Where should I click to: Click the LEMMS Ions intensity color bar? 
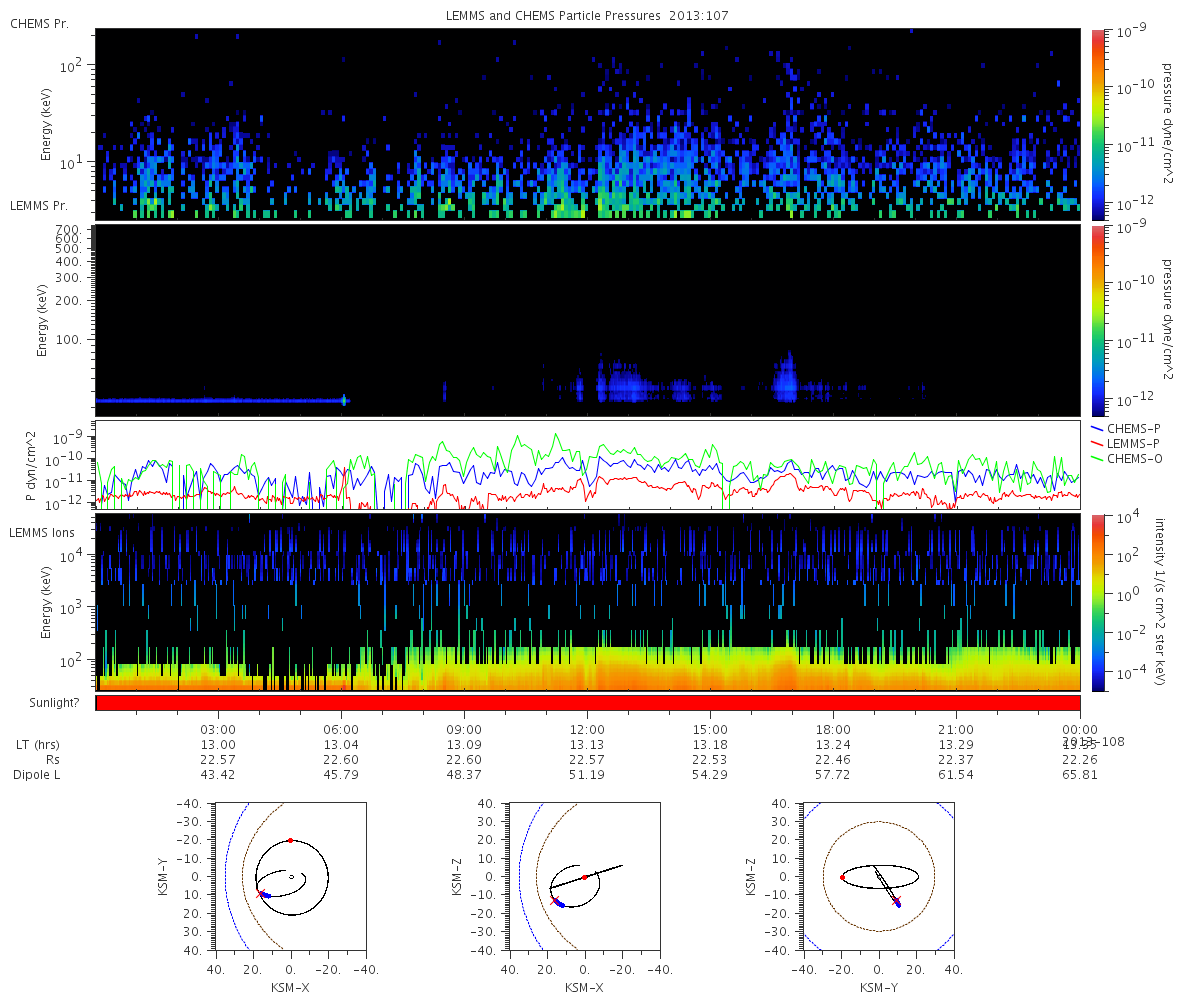click(x=1098, y=602)
